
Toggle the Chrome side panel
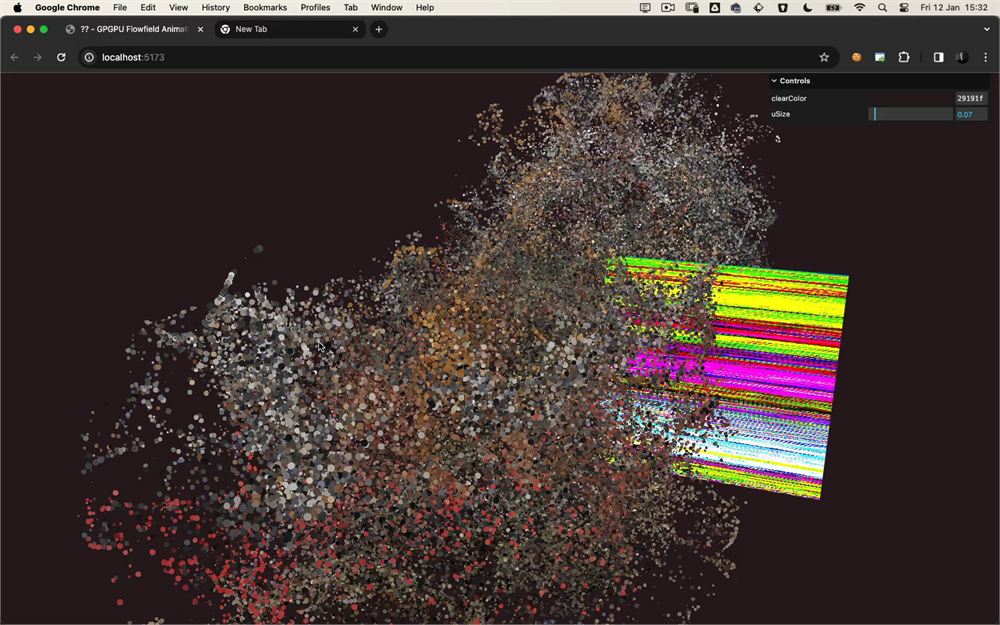938,57
